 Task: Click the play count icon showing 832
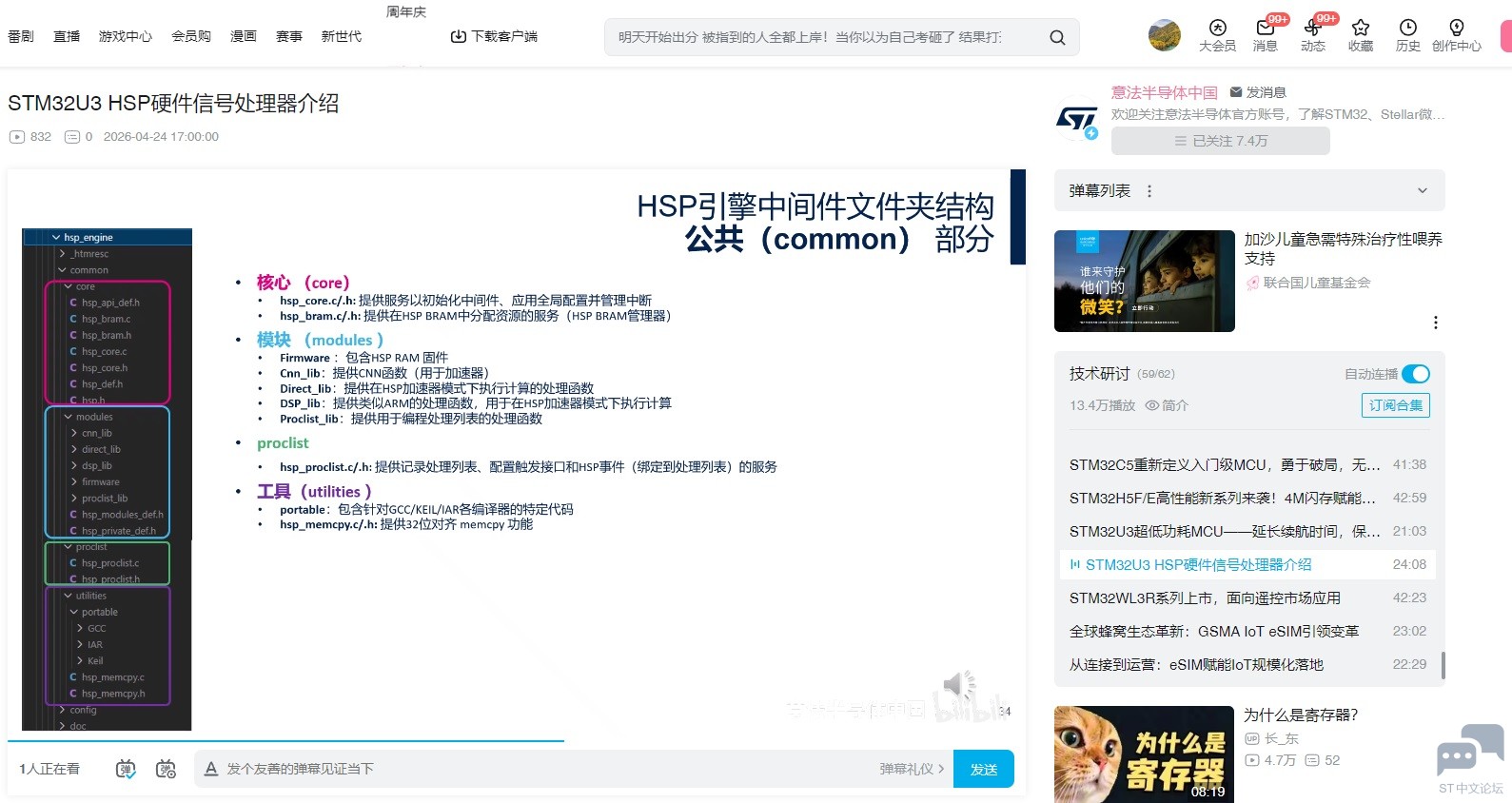[16, 137]
